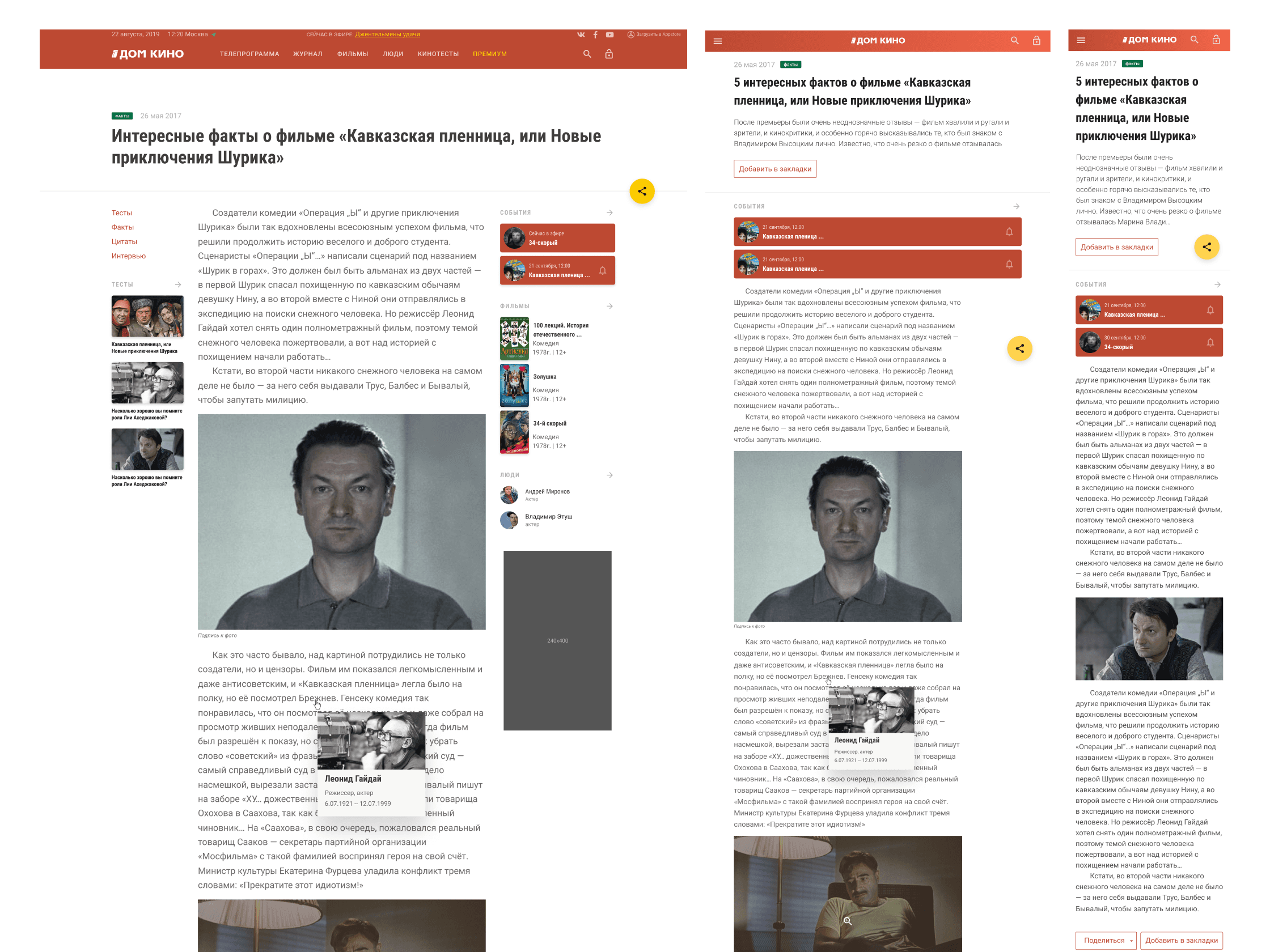1270x952 pixels.
Task: Click the Цитаты link in the left sidebar
Action: click(124, 241)
